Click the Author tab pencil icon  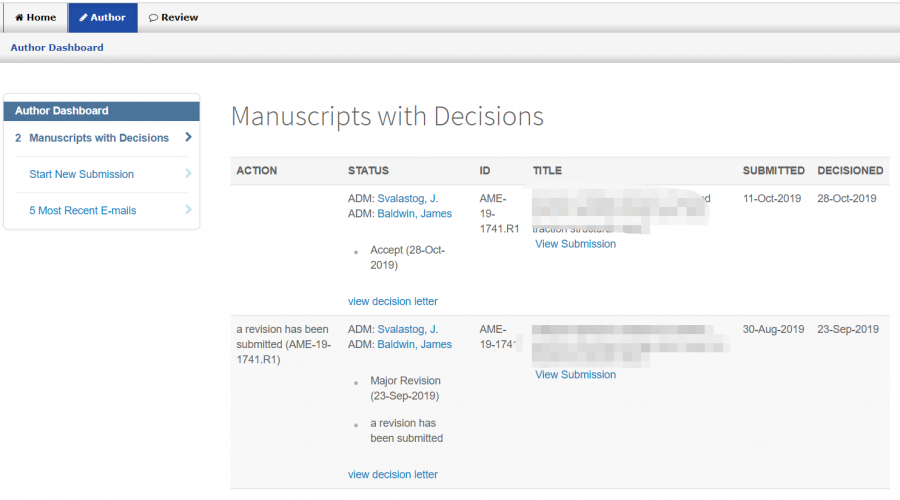tap(84, 17)
